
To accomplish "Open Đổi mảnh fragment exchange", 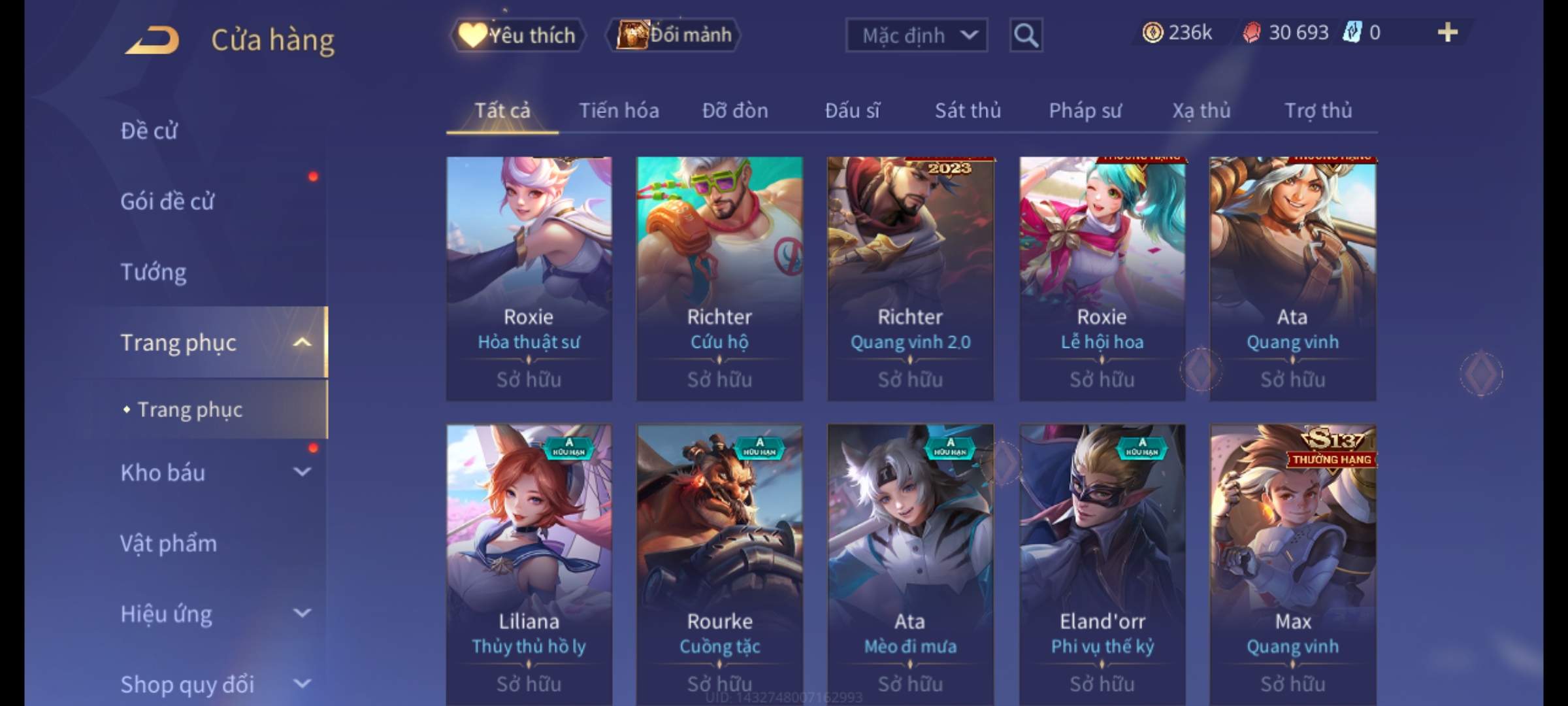I will [x=674, y=35].
